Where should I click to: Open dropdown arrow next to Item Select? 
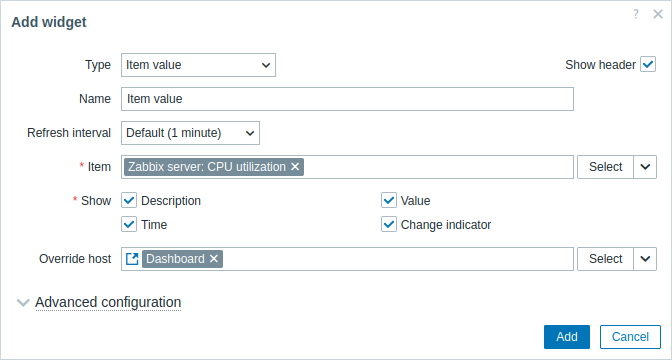click(x=645, y=167)
